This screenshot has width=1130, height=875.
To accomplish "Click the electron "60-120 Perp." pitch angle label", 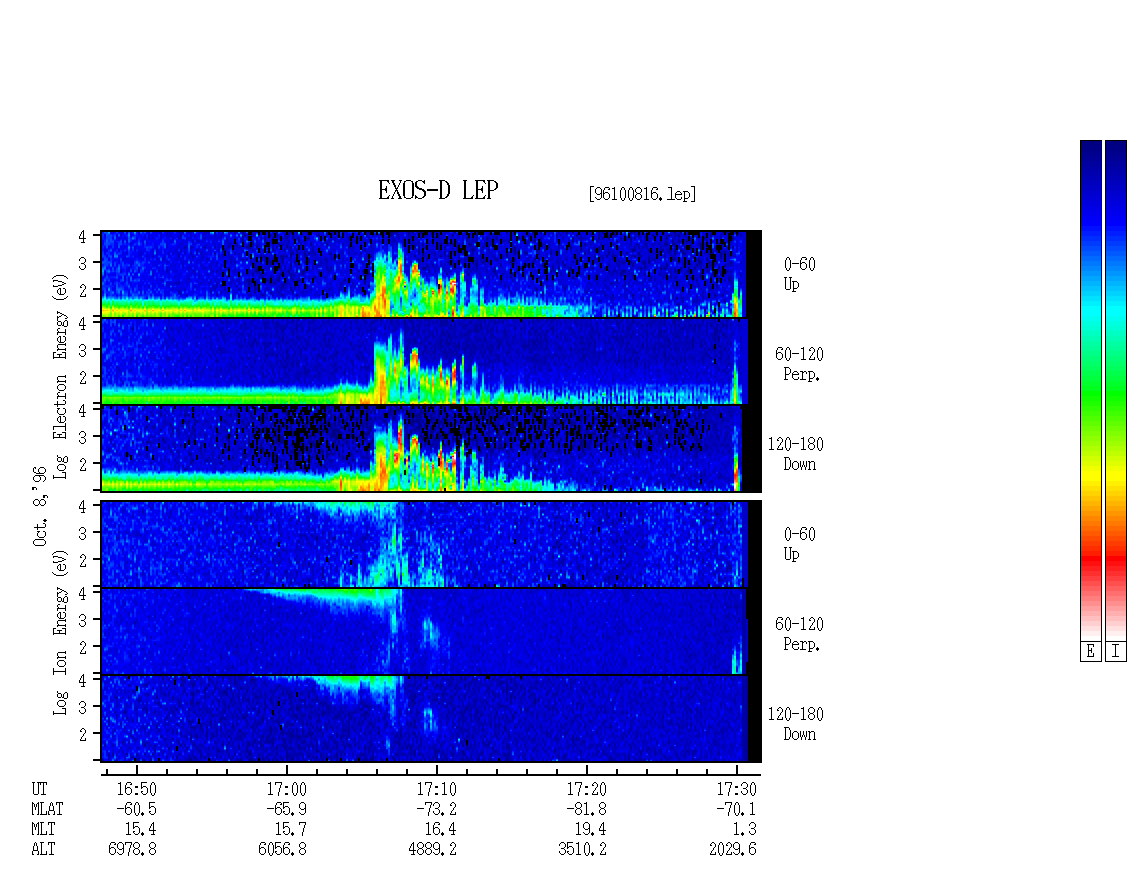I will (798, 364).
